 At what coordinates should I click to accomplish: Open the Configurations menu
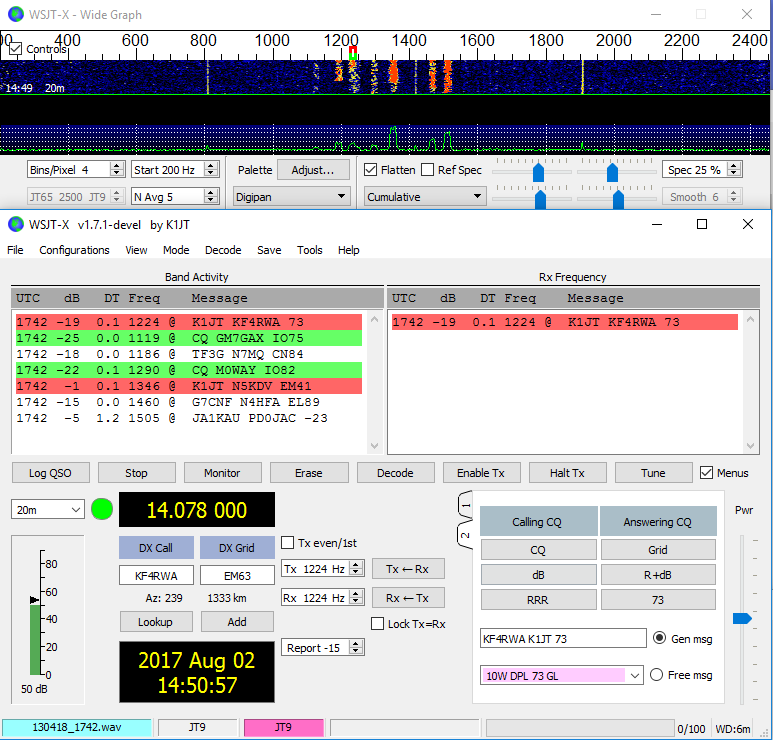[74, 250]
